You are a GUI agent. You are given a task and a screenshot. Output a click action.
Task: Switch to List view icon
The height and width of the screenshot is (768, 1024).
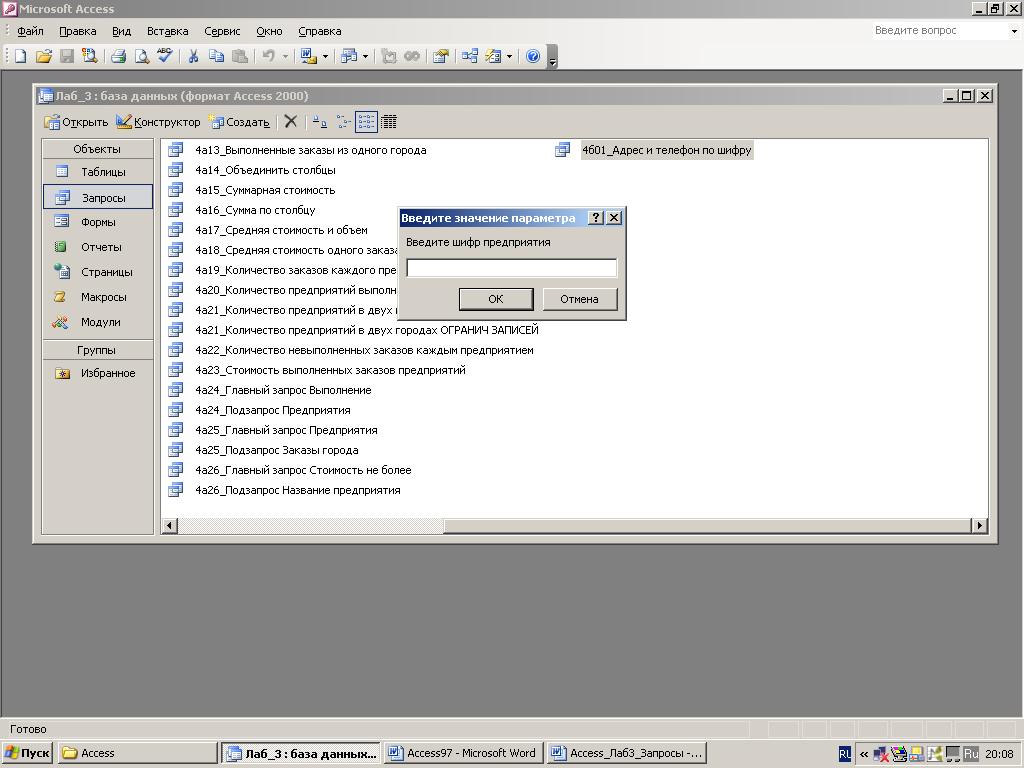[366, 121]
